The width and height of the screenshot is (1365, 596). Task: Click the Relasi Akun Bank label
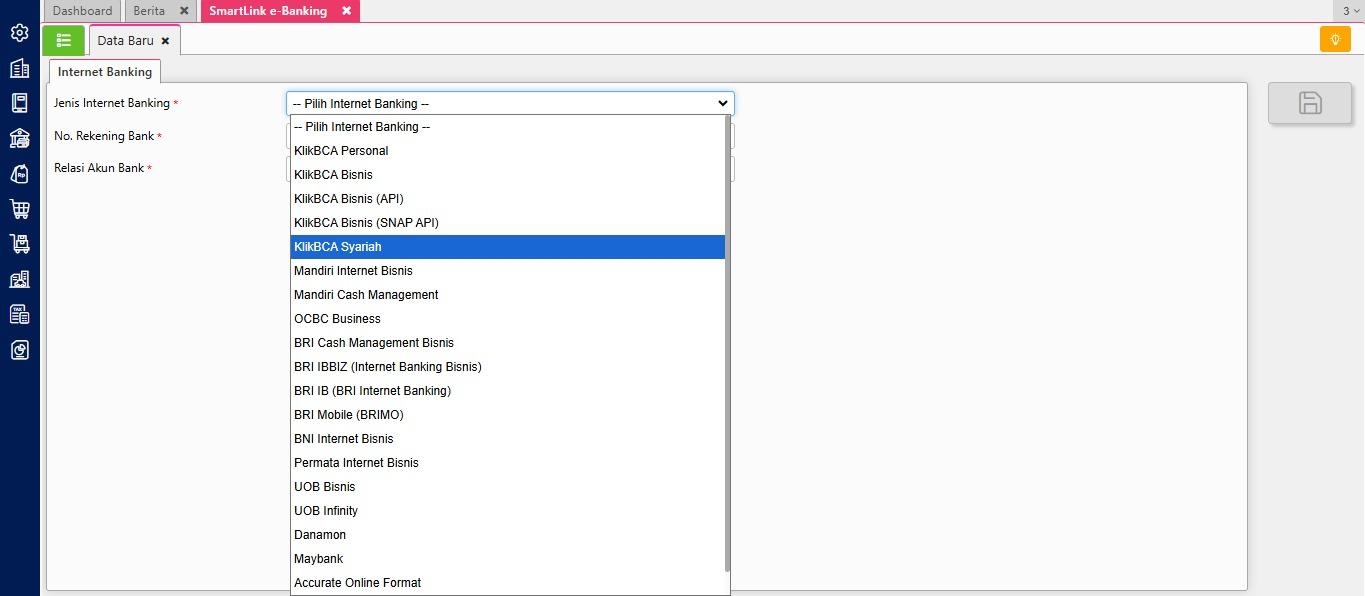(x=99, y=168)
